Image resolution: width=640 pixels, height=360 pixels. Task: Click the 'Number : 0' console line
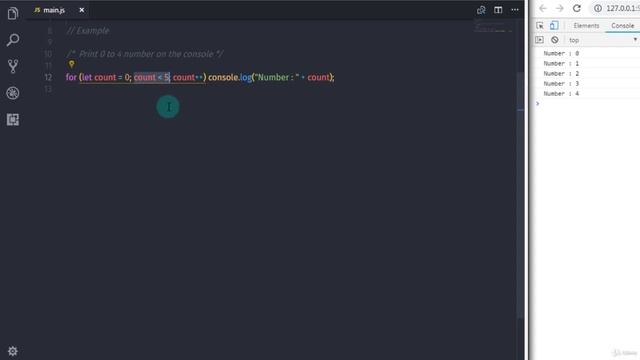click(x=561, y=53)
